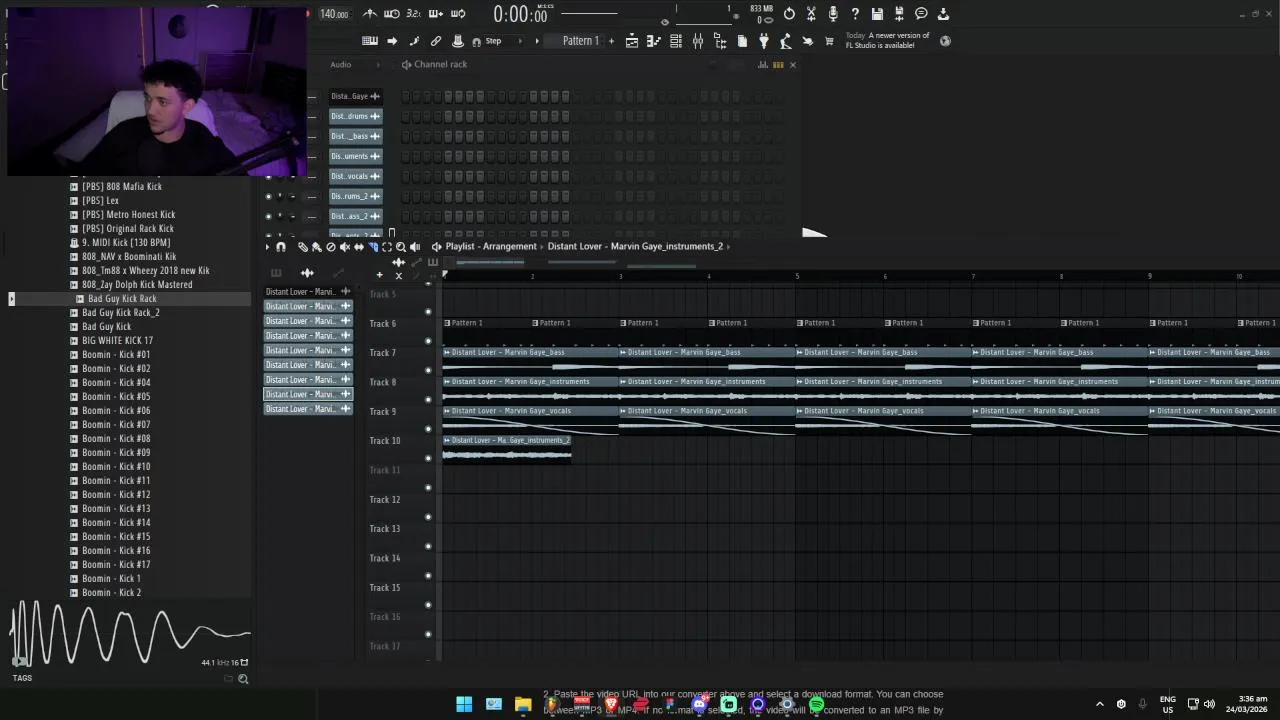Toggle the countdown before recording icon
The image size is (1280, 720).
point(414,14)
